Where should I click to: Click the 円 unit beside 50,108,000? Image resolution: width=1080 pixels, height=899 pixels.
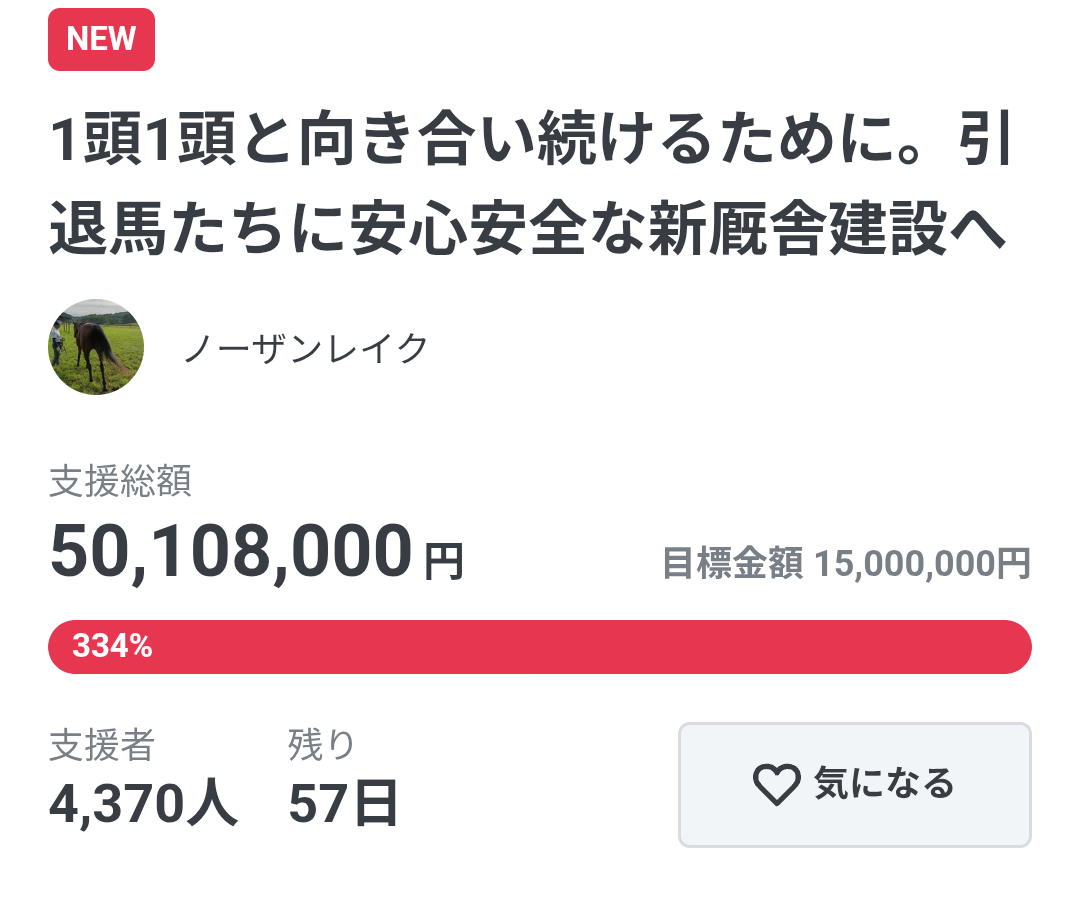[x=444, y=562]
